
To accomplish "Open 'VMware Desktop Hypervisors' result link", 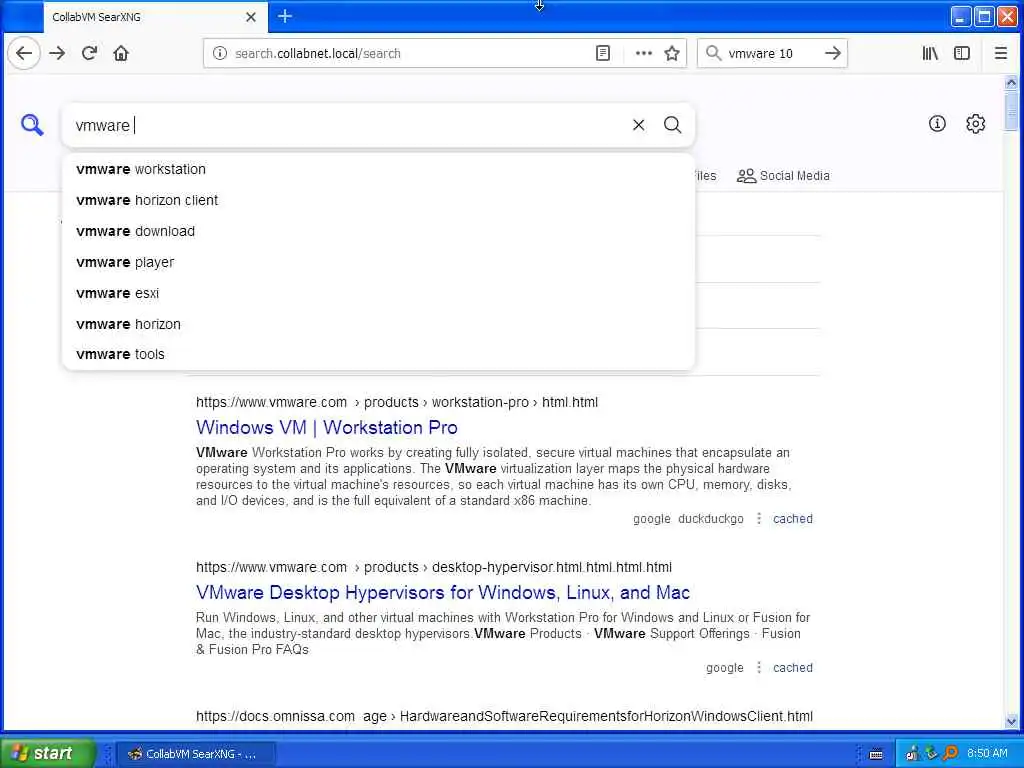I will click(443, 592).
